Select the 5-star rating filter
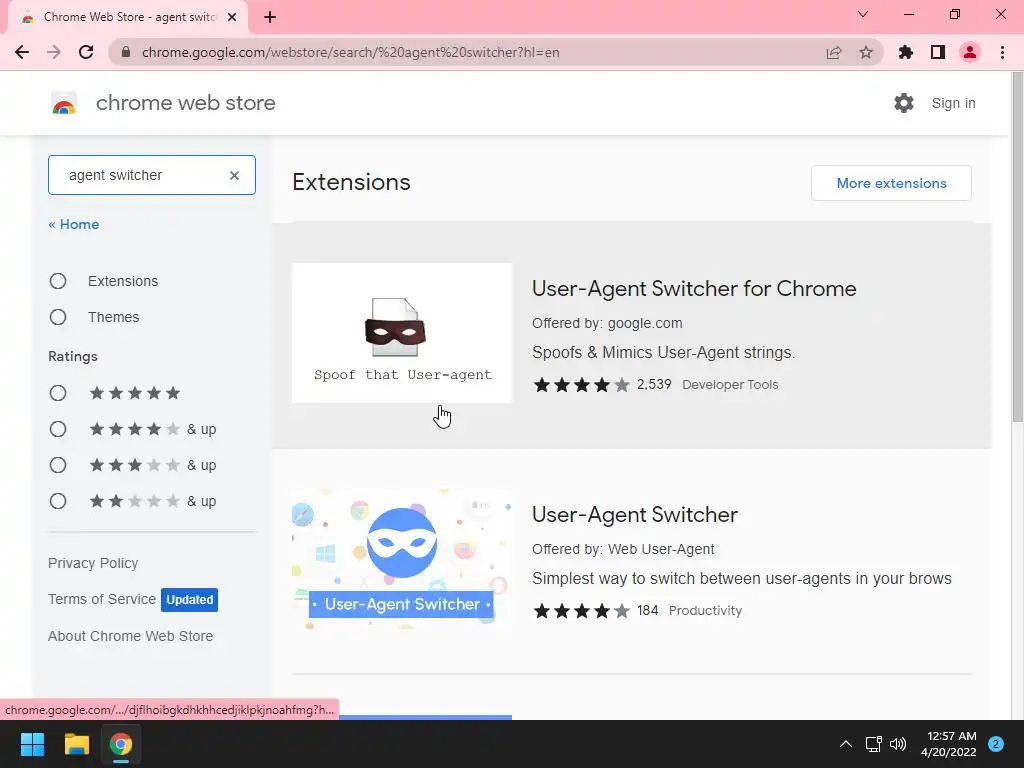This screenshot has width=1024, height=768. click(58, 393)
